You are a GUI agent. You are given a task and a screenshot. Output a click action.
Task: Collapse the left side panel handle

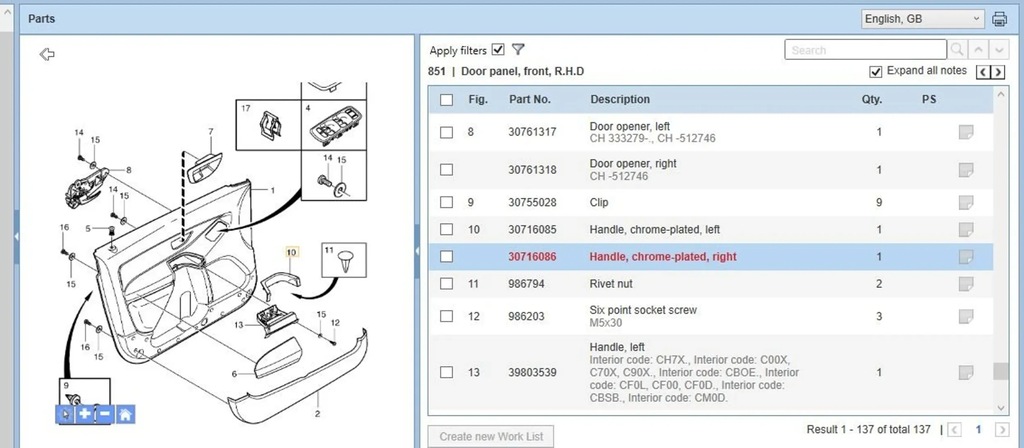pyautogui.click(x=17, y=236)
